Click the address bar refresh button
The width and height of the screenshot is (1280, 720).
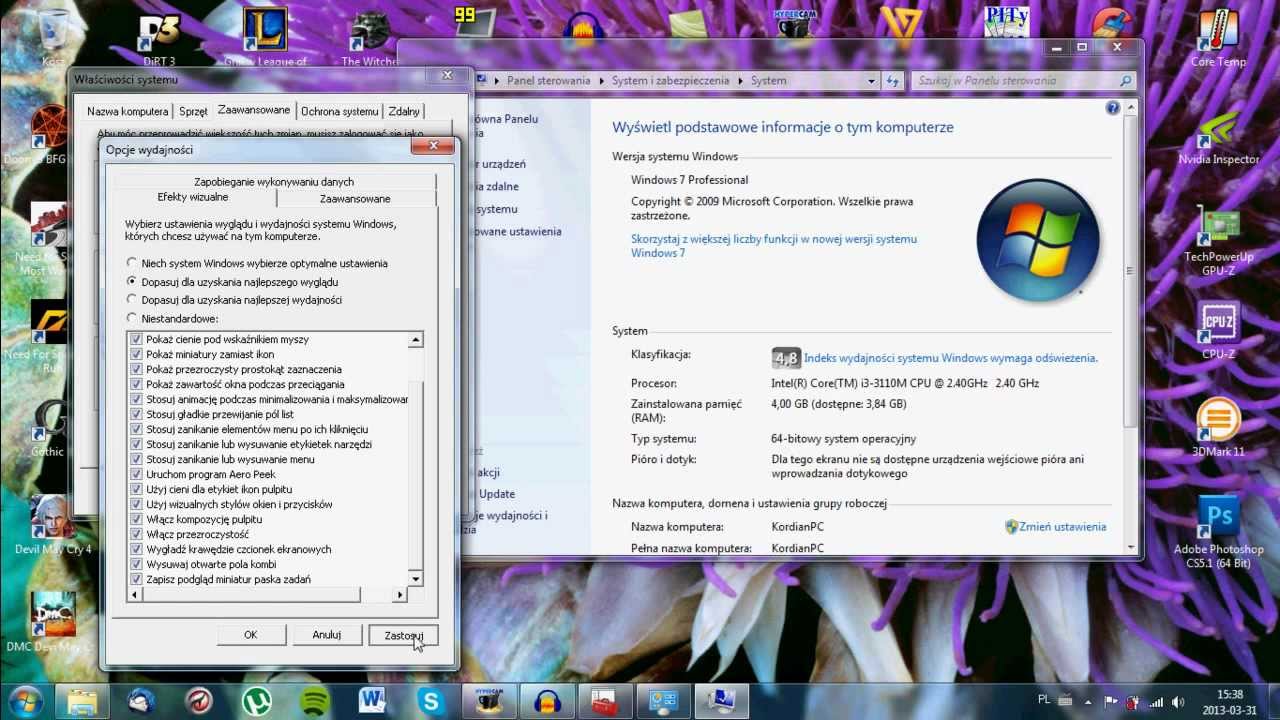(893, 80)
